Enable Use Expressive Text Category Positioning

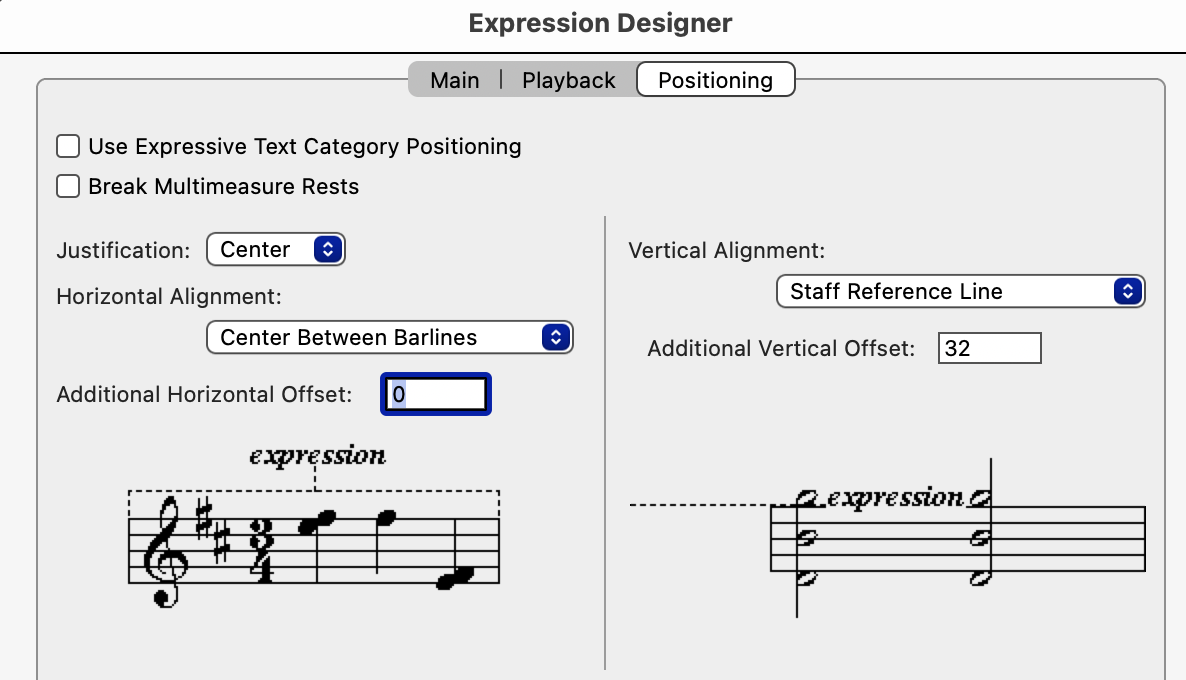(x=68, y=147)
